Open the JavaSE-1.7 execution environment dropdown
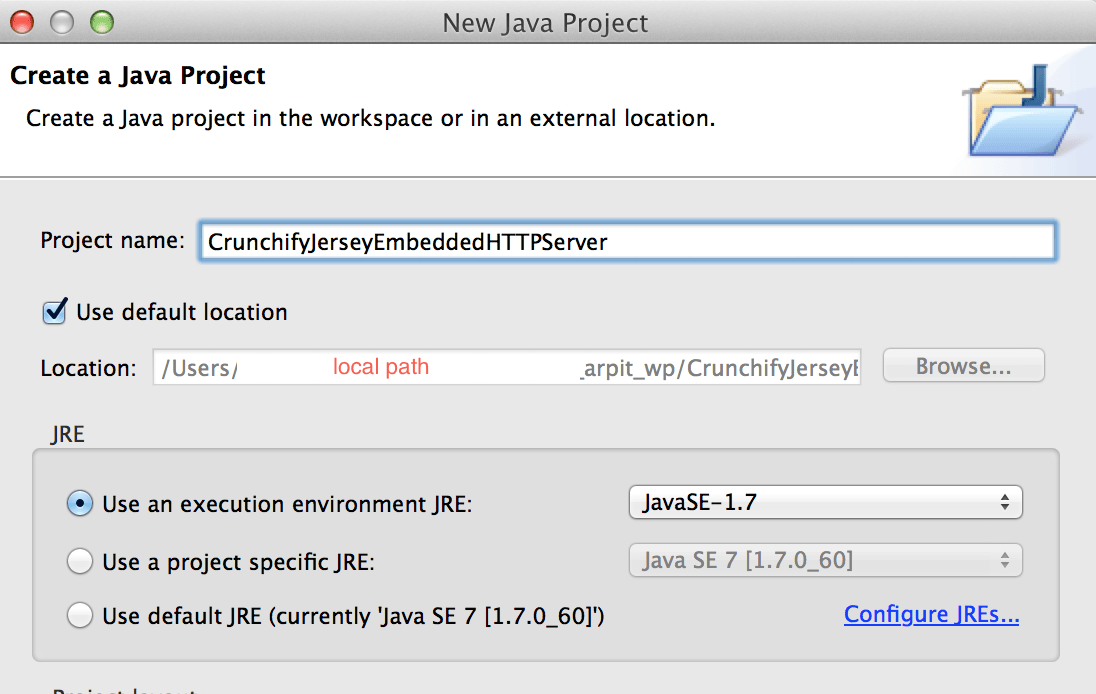Screen dimensions: 1096x694 (x=824, y=502)
